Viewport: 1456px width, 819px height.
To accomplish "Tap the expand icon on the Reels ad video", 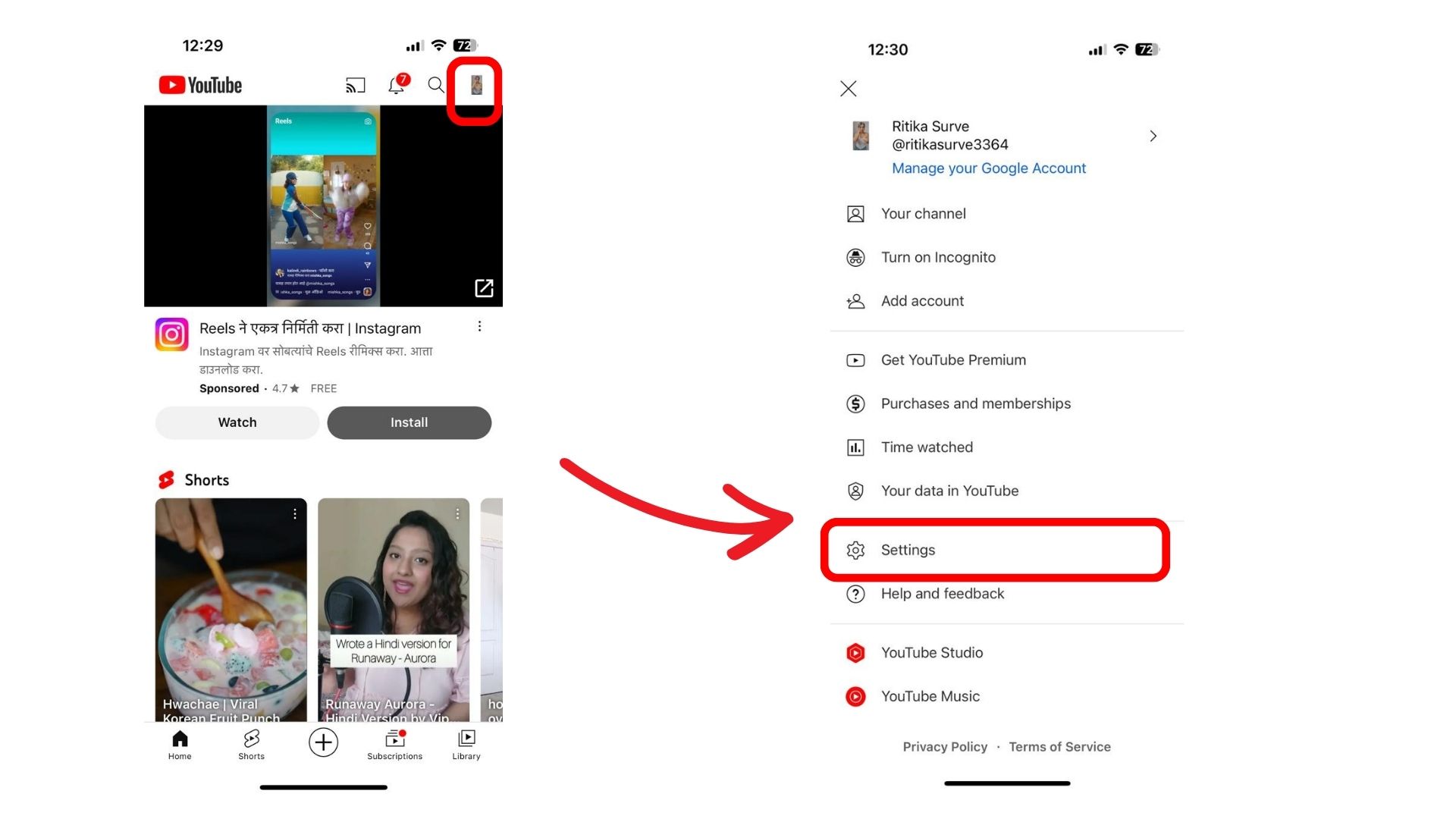I will (483, 288).
